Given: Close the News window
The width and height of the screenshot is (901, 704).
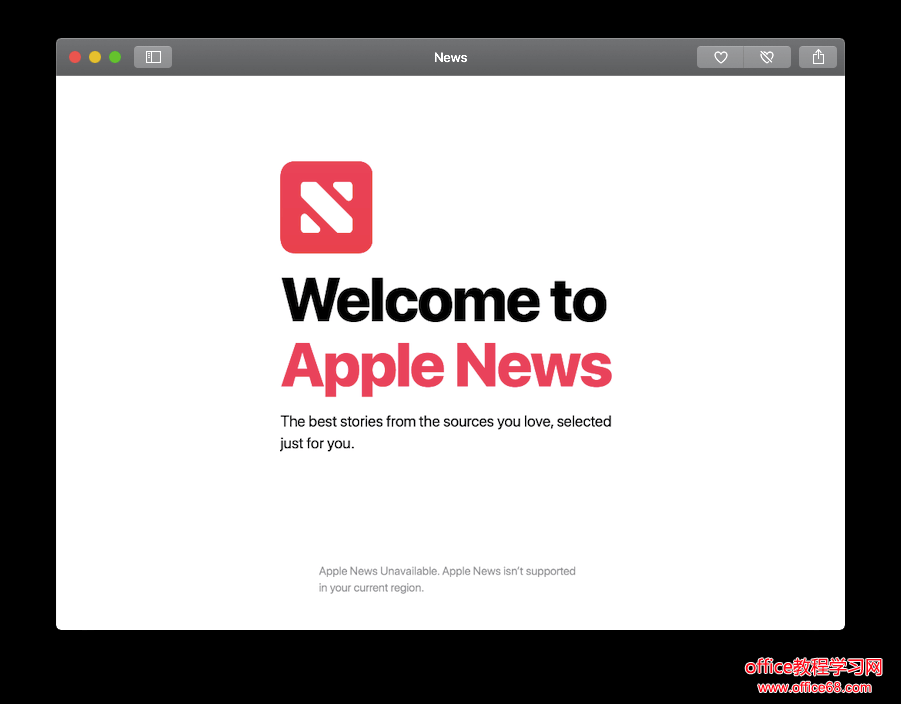Looking at the screenshot, I should tap(75, 57).
